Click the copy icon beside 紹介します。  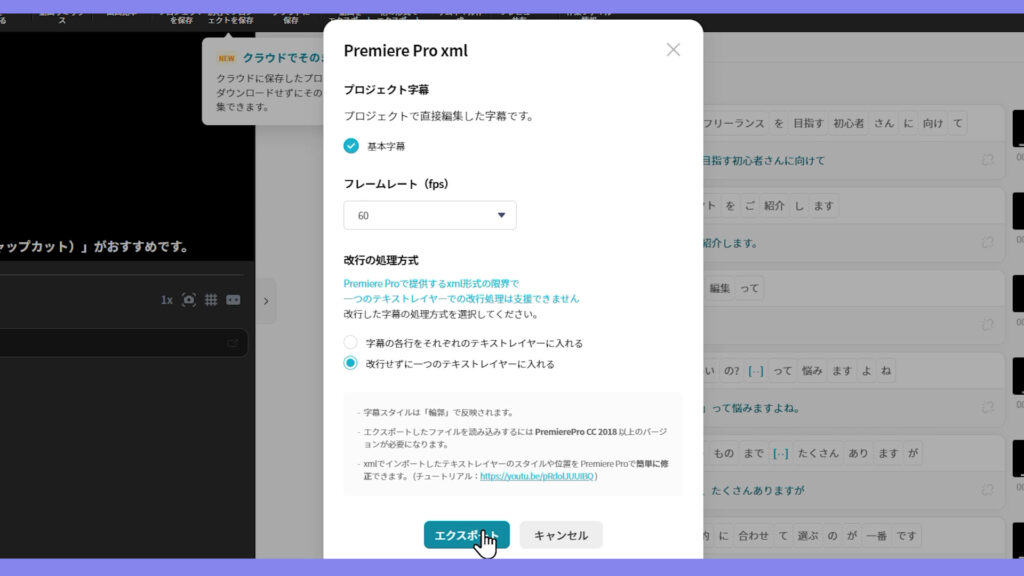(x=987, y=242)
